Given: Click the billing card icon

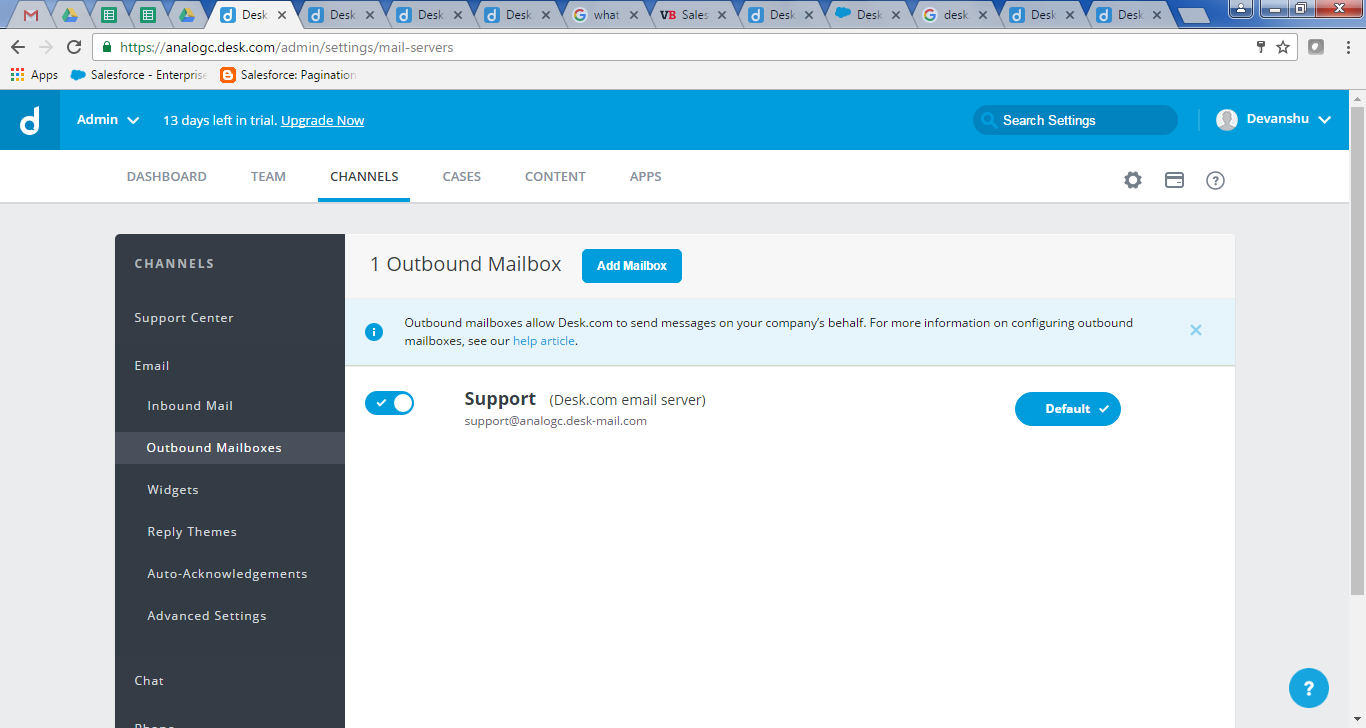Looking at the screenshot, I should pyautogui.click(x=1174, y=180).
